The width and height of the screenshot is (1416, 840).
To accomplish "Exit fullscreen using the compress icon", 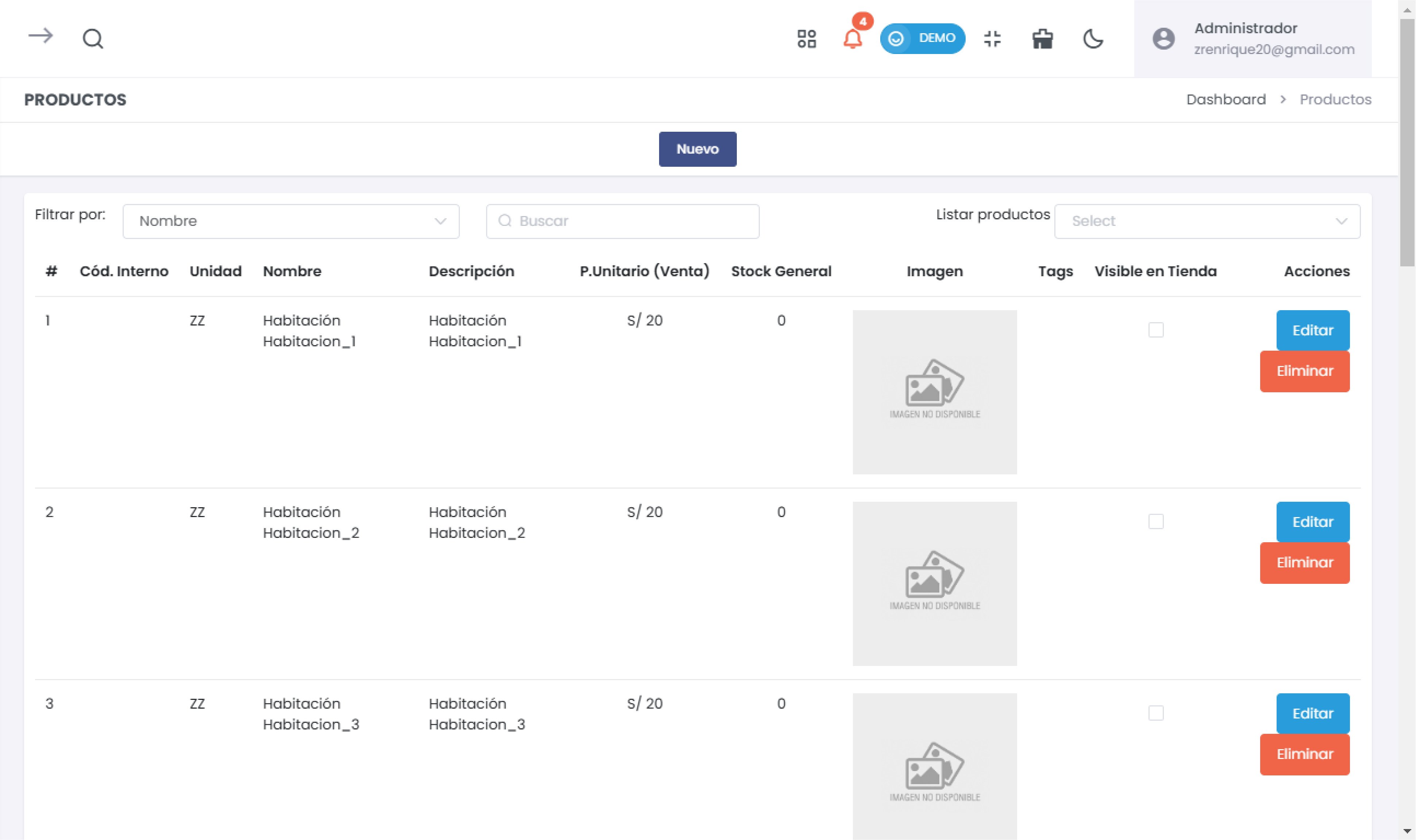I will tap(992, 38).
